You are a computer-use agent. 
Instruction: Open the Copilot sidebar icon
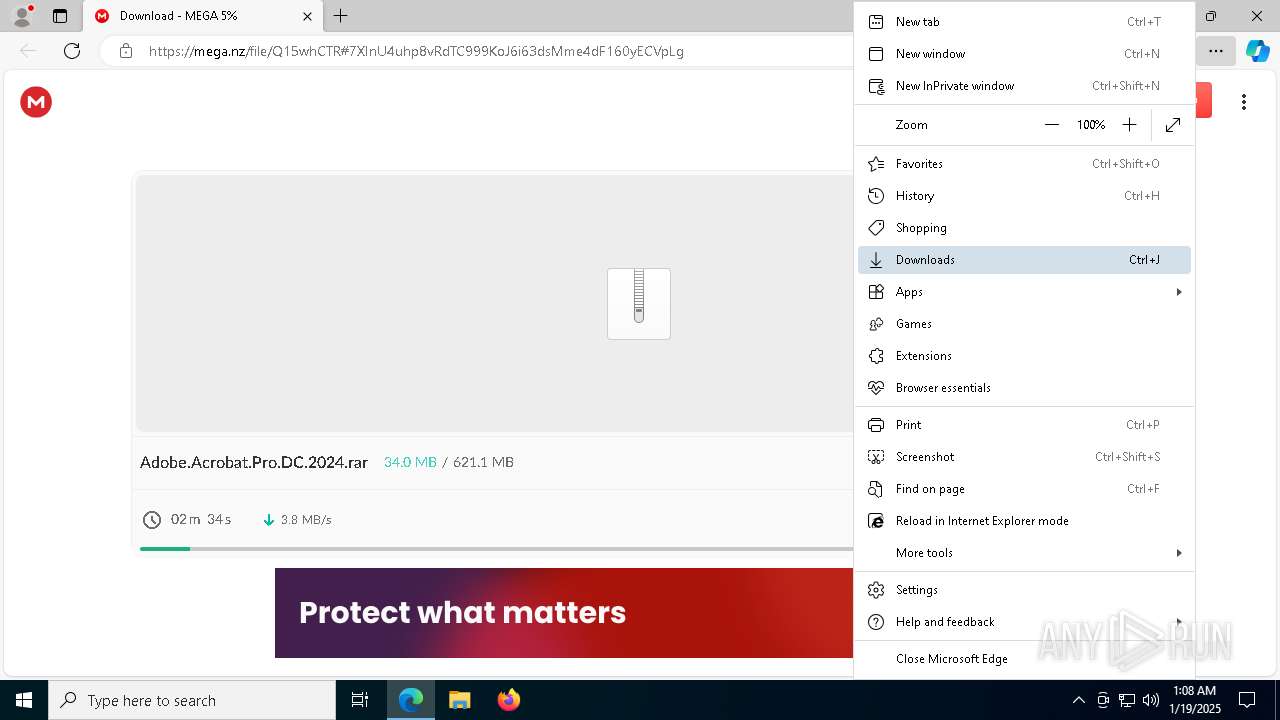pyautogui.click(x=1257, y=51)
